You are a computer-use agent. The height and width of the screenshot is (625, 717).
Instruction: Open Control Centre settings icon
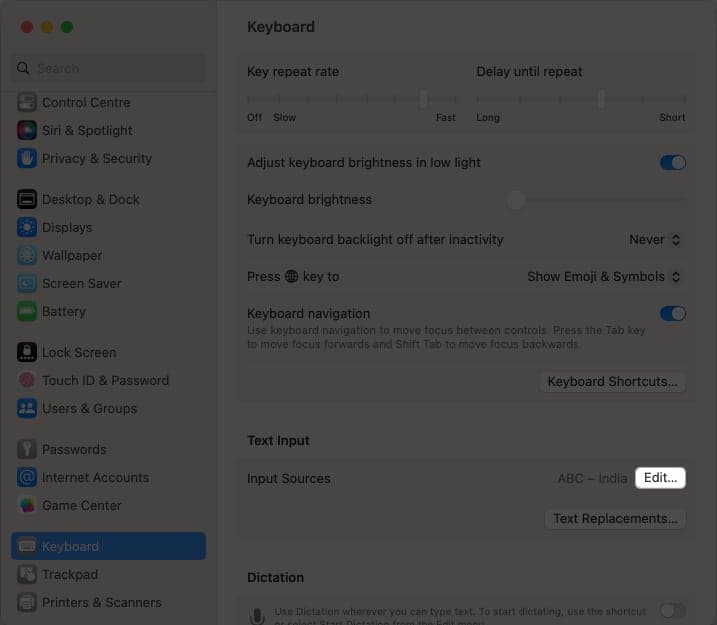pos(27,102)
